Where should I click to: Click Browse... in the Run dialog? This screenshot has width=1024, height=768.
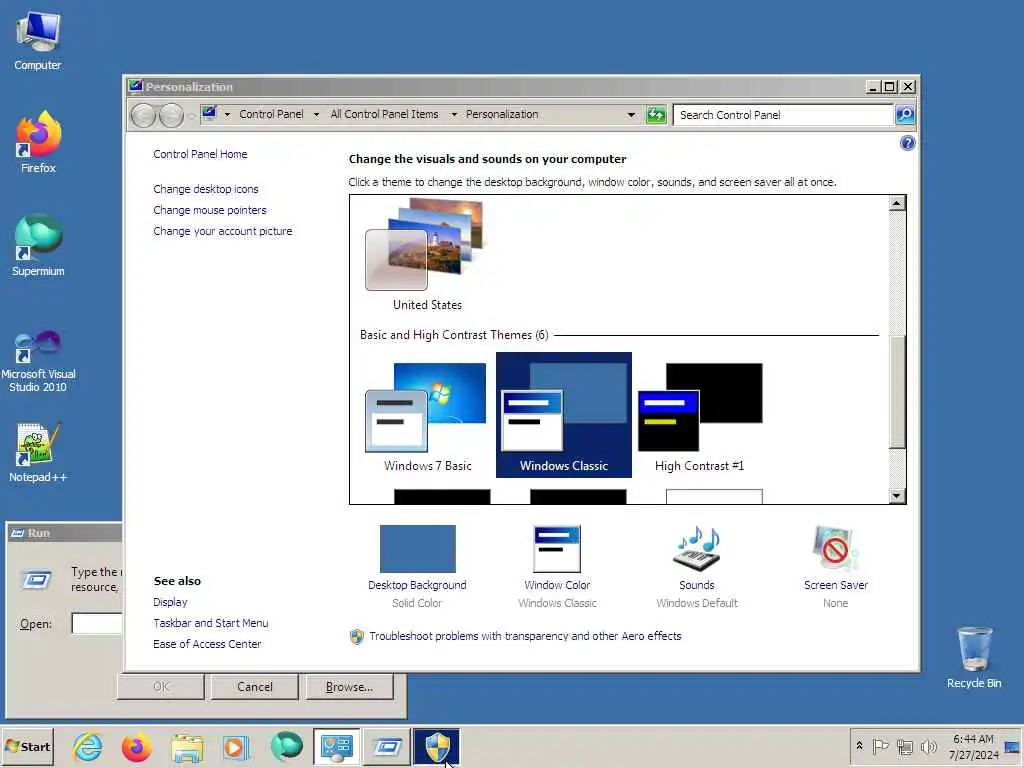[x=349, y=687]
